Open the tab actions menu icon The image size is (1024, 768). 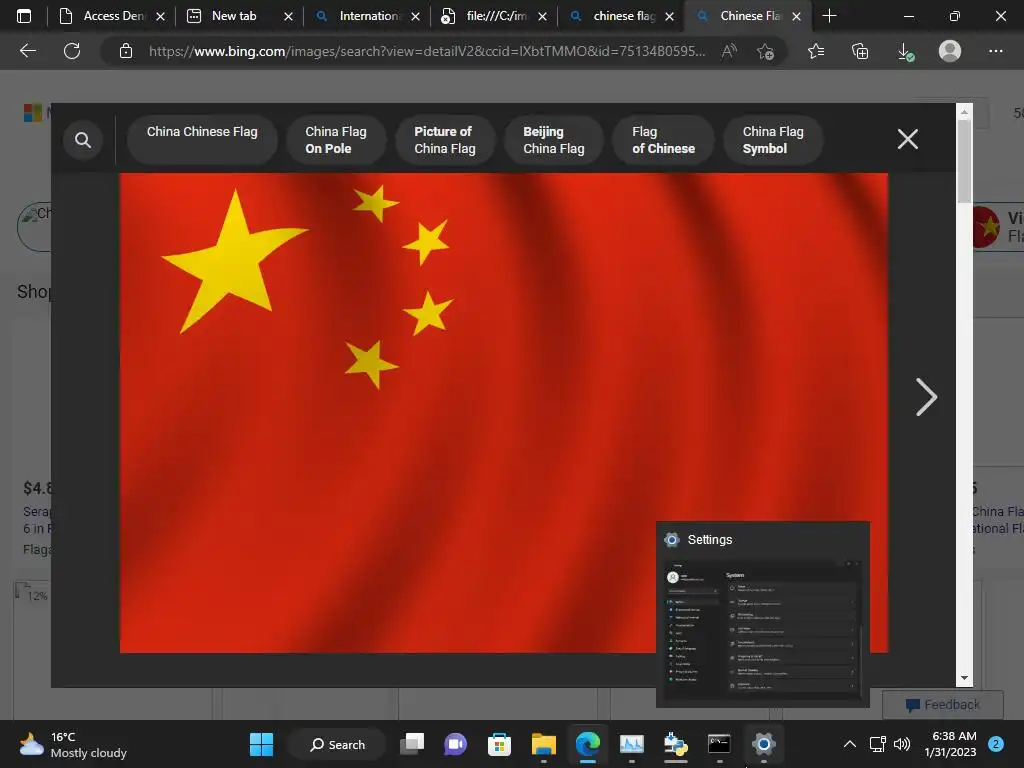pyautogui.click(x=24, y=16)
